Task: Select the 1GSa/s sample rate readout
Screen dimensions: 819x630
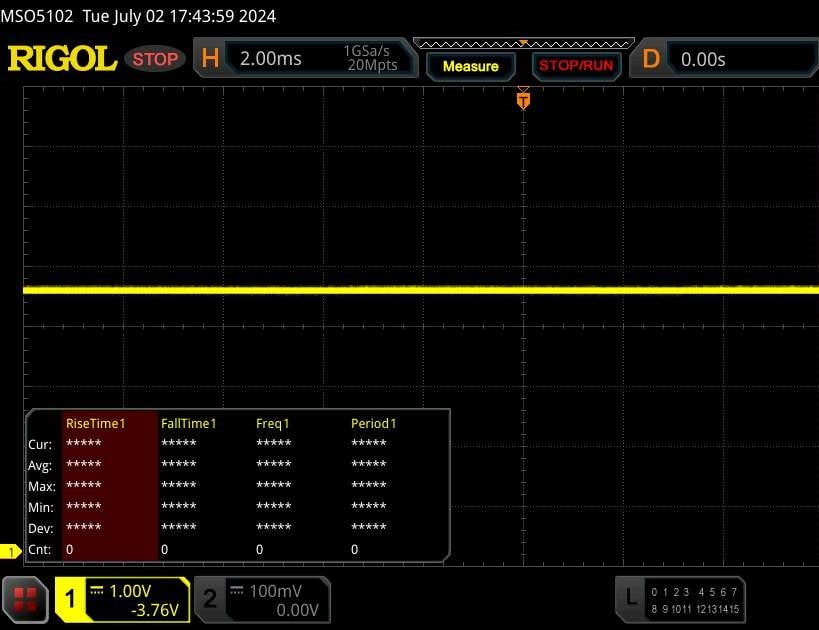Action: pos(366,51)
